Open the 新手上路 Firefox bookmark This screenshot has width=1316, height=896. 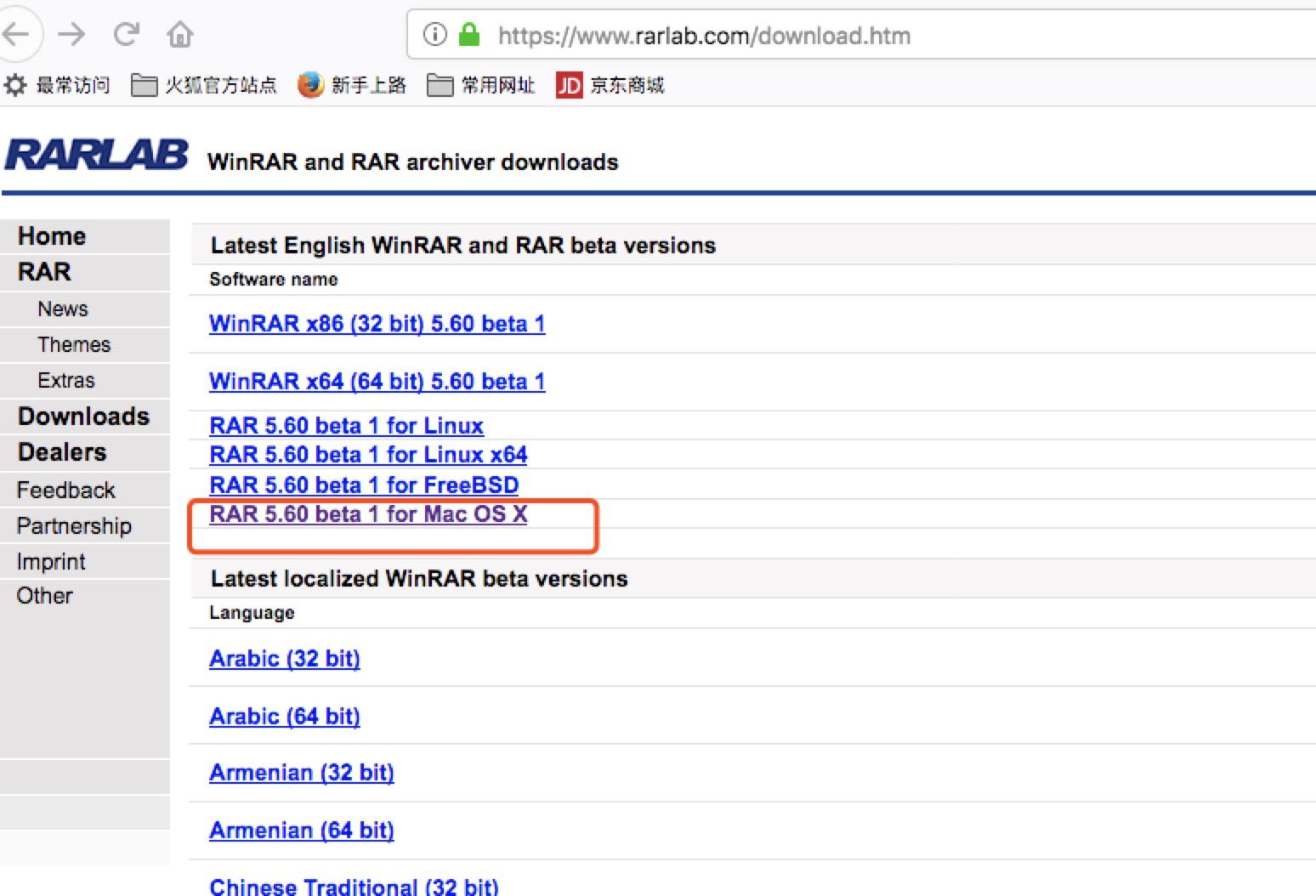click(x=352, y=85)
